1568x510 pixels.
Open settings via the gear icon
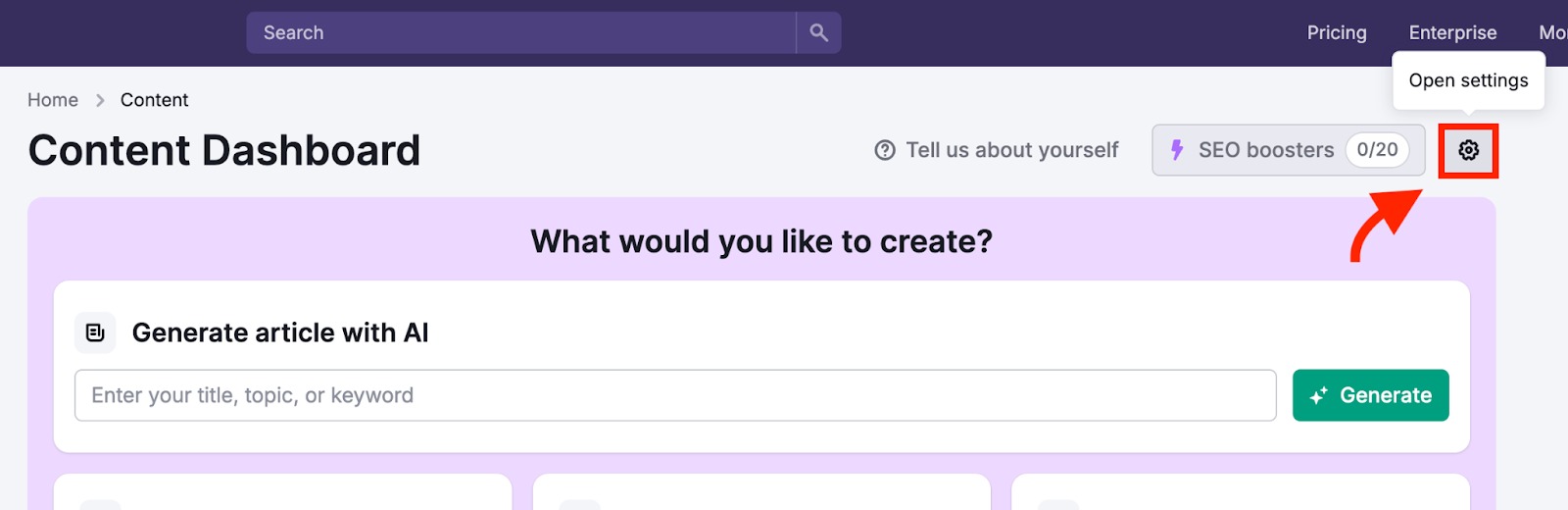pyautogui.click(x=1468, y=150)
